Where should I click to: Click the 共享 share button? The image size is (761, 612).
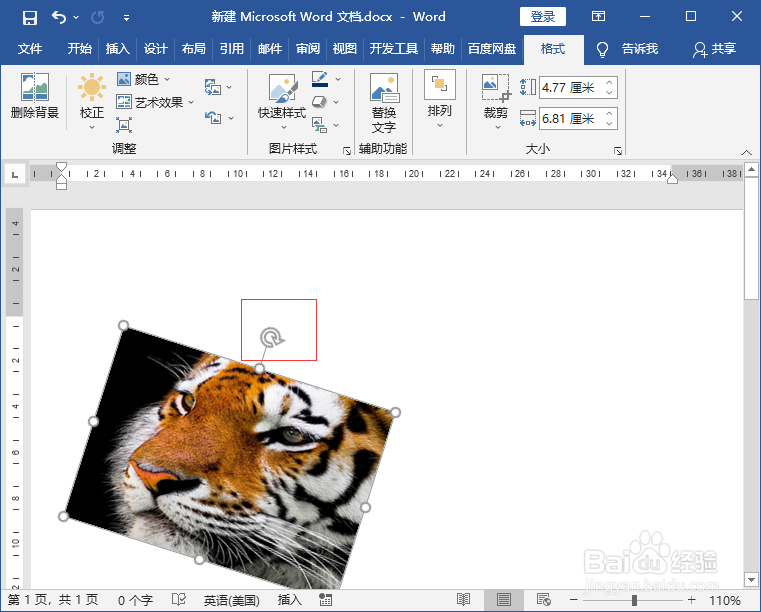(714, 49)
